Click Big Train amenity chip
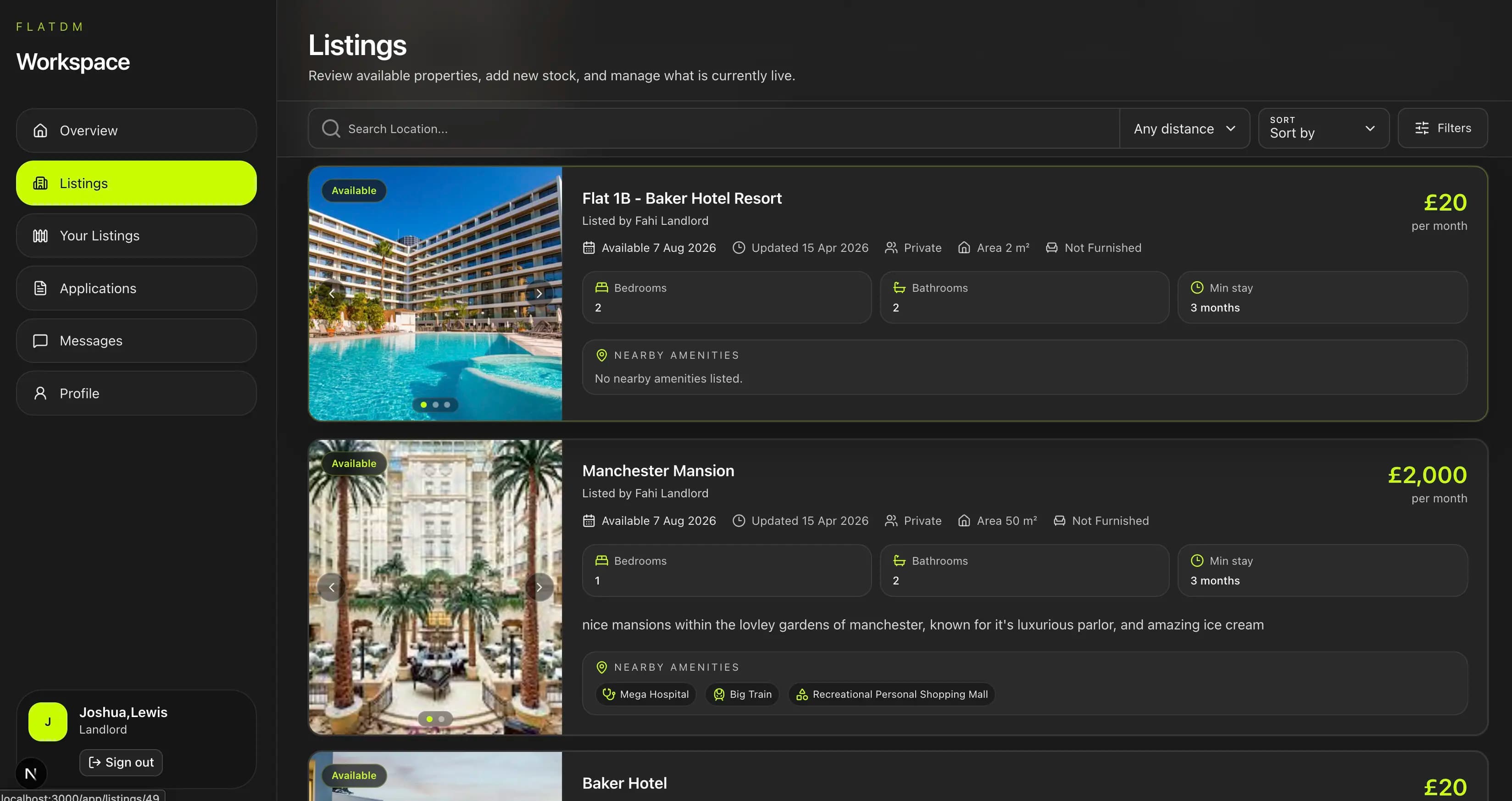Screen dimensions: 1512x801 [743, 694]
